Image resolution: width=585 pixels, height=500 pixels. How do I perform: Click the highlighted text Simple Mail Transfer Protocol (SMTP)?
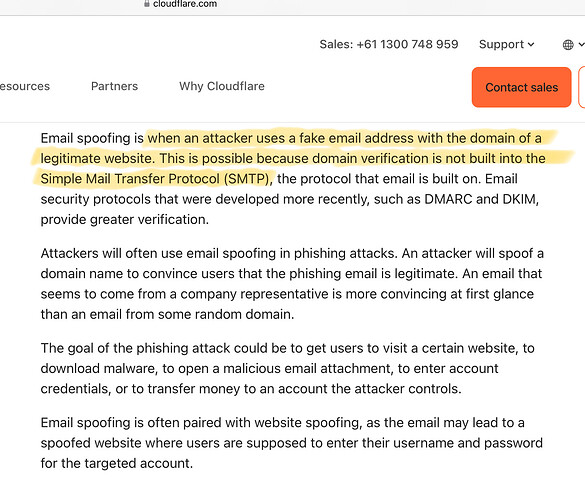pos(154,179)
